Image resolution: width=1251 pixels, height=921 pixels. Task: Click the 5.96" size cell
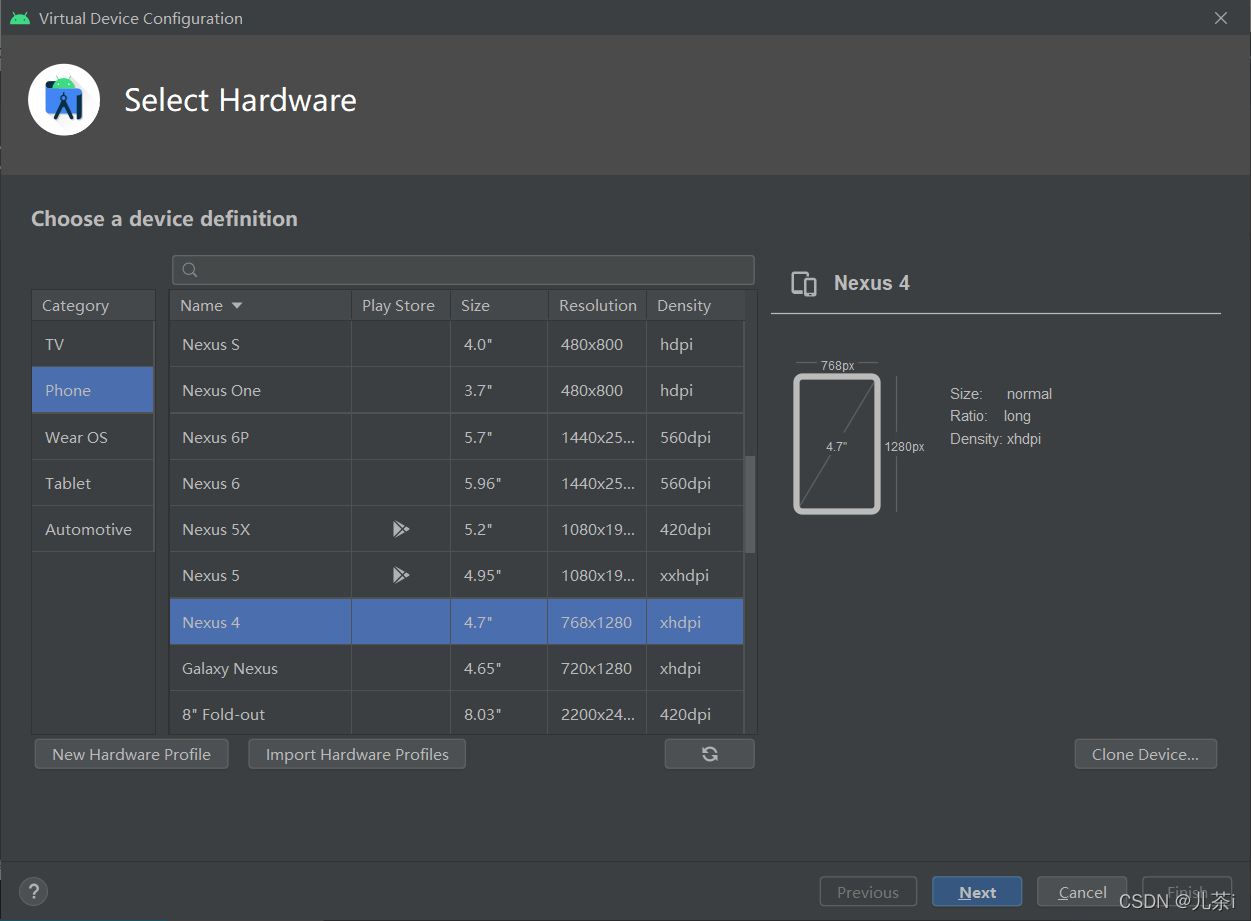(499, 483)
